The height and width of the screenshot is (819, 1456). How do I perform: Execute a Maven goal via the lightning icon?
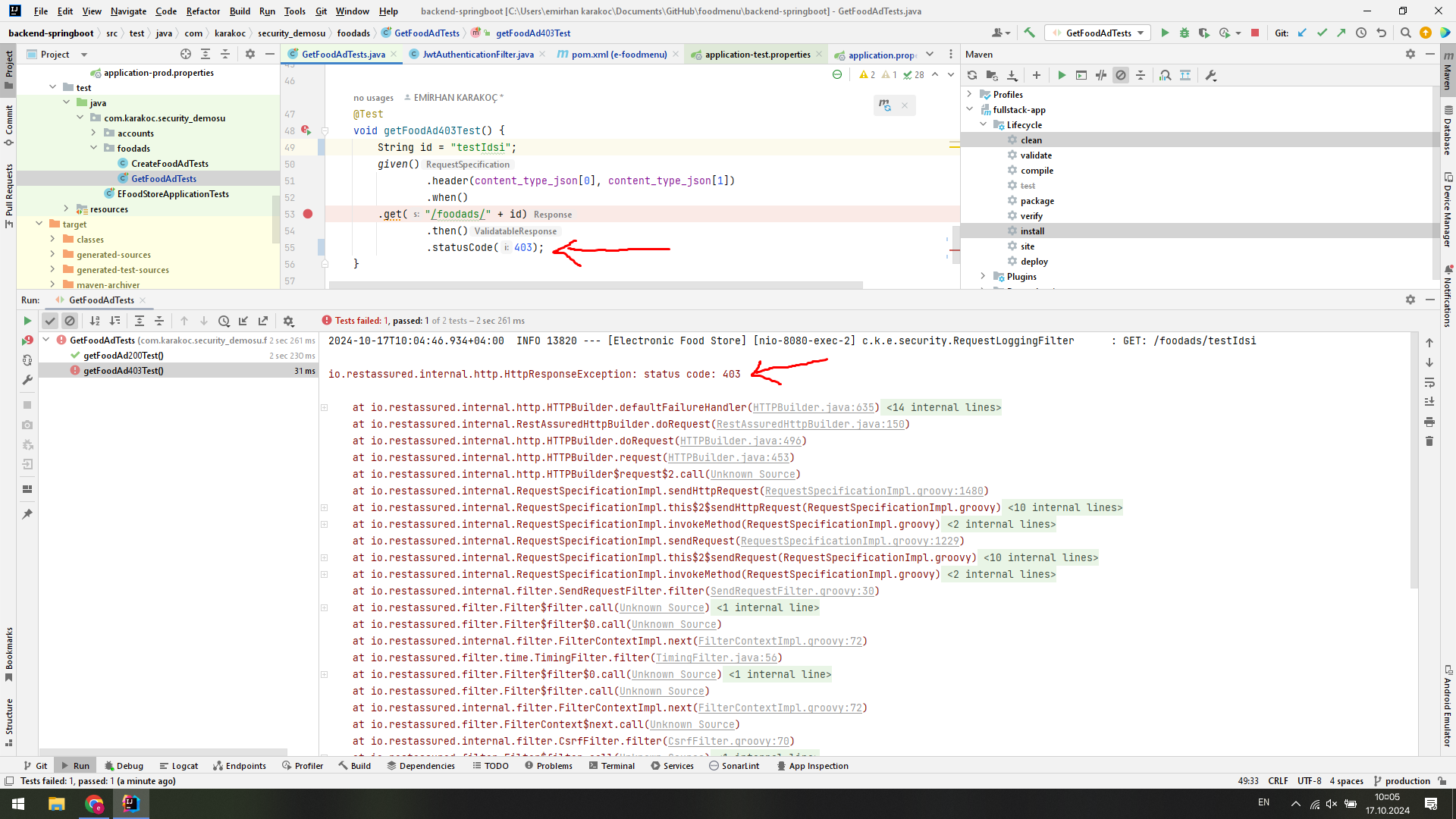click(x=1062, y=75)
